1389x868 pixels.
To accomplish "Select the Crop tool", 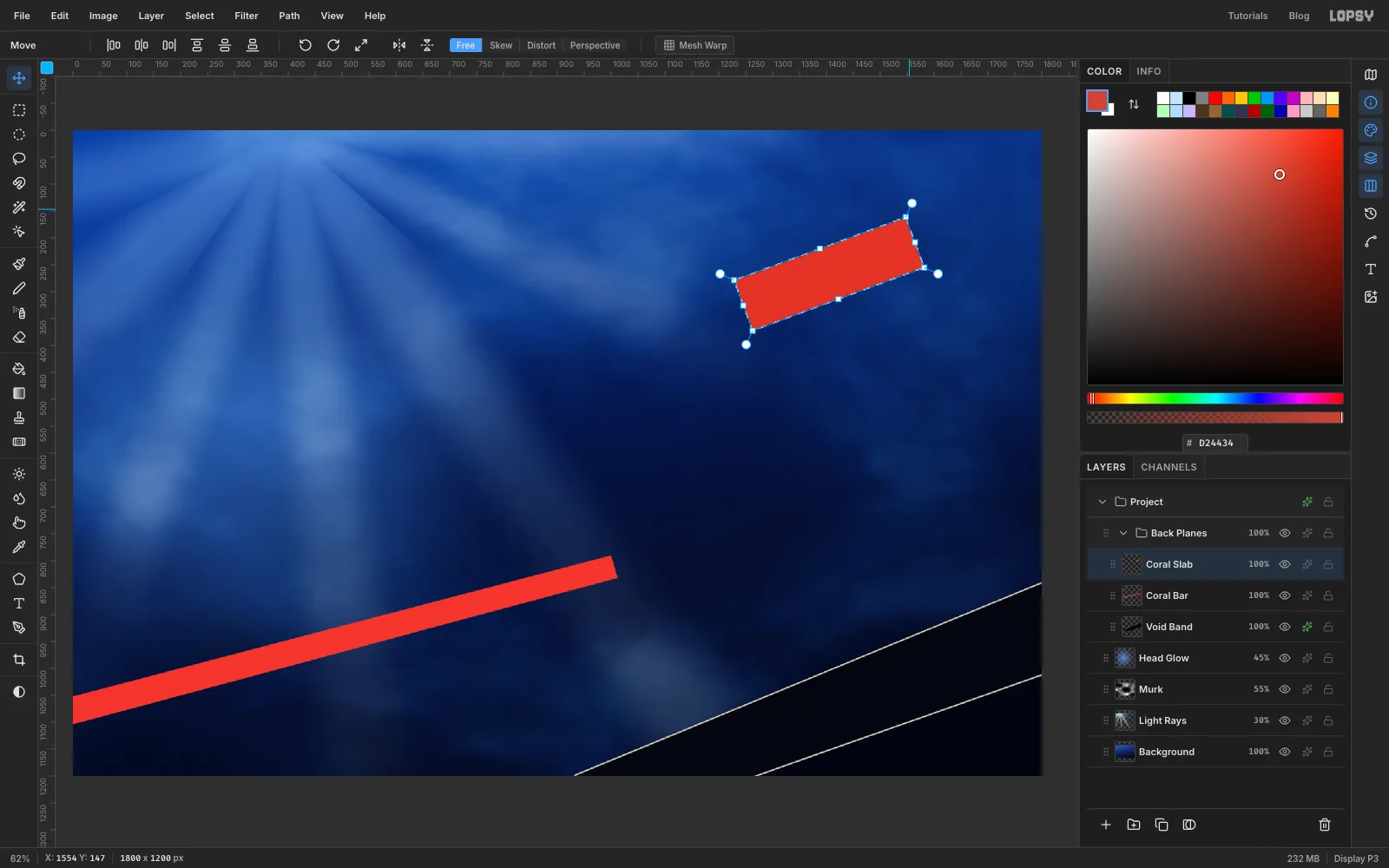I will pyautogui.click(x=19, y=660).
